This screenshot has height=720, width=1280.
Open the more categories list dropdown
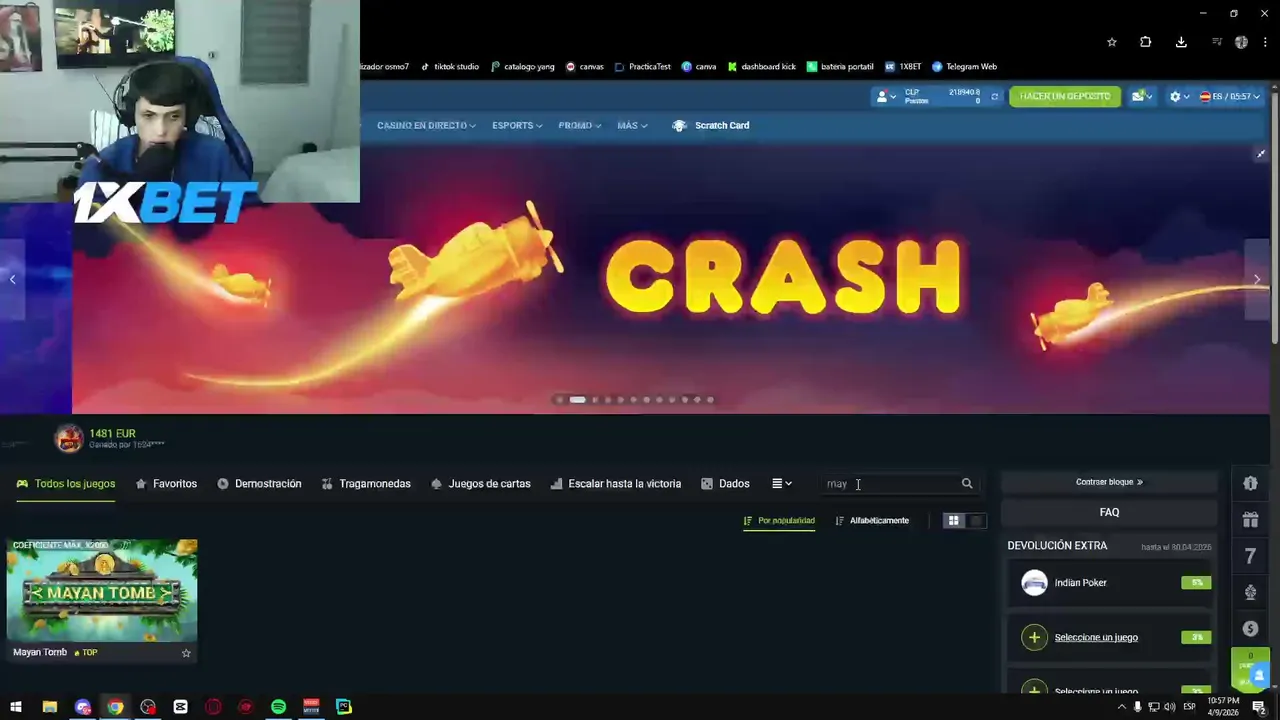coord(782,484)
